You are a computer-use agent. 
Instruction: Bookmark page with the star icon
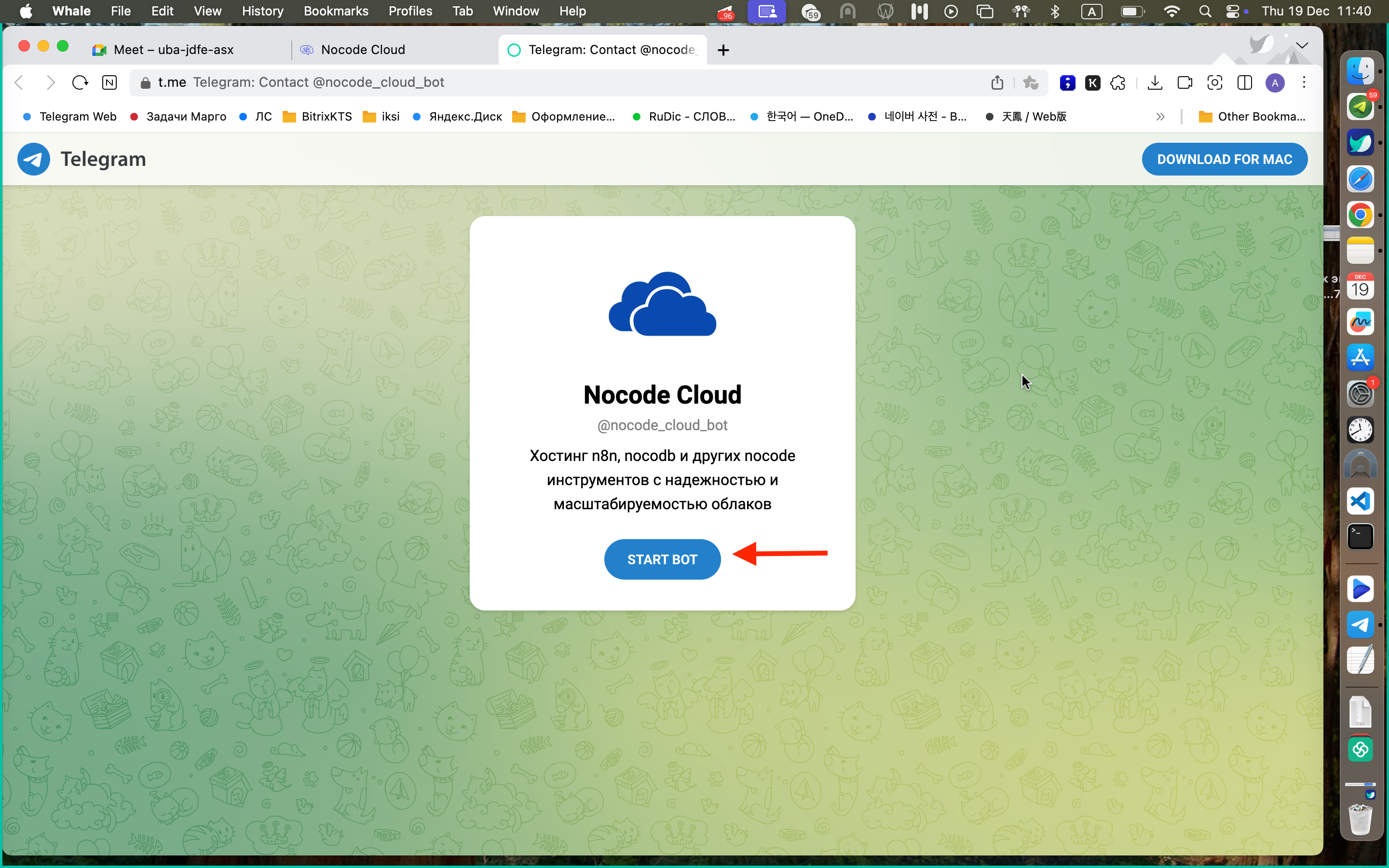click(x=1031, y=82)
